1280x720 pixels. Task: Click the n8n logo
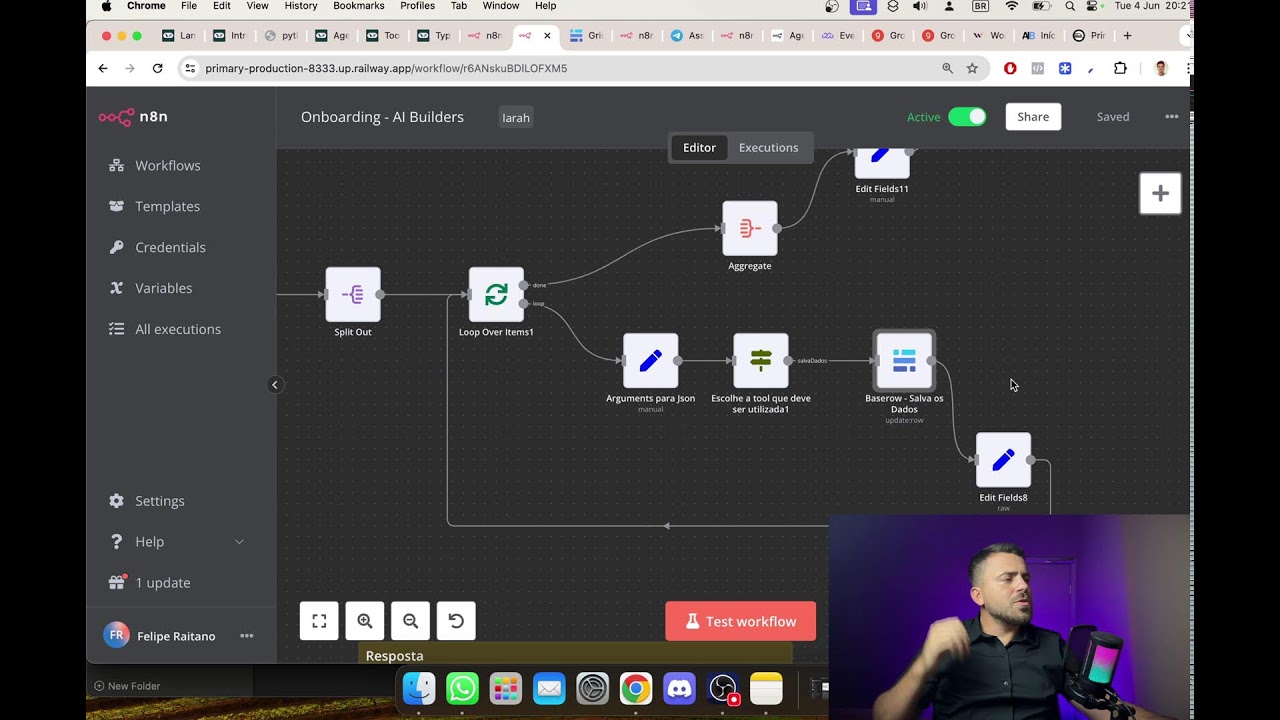coord(133,117)
